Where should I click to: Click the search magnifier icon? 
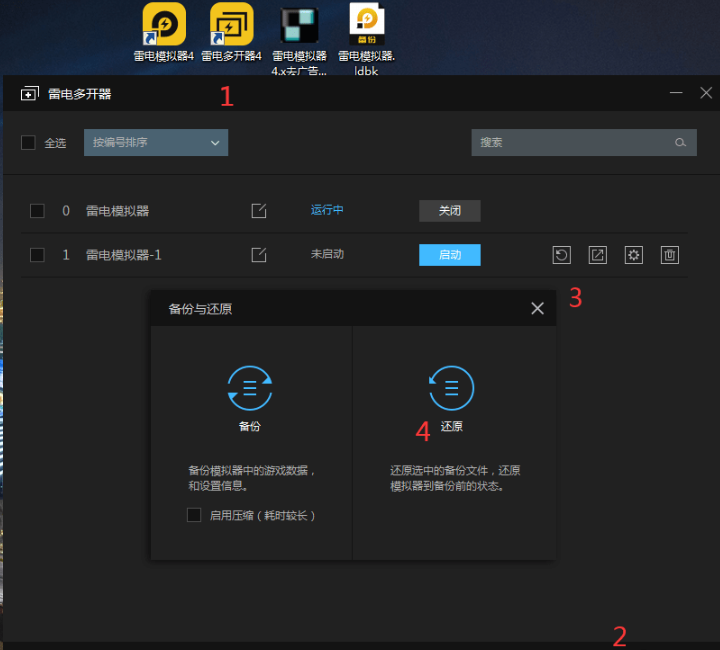click(x=681, y=143)
